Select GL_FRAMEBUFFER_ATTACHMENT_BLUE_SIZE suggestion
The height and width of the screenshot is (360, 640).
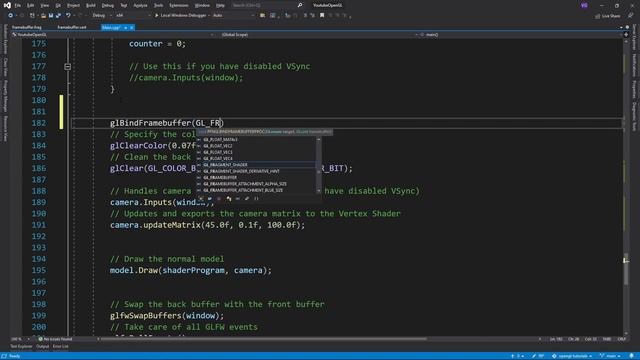243,190
